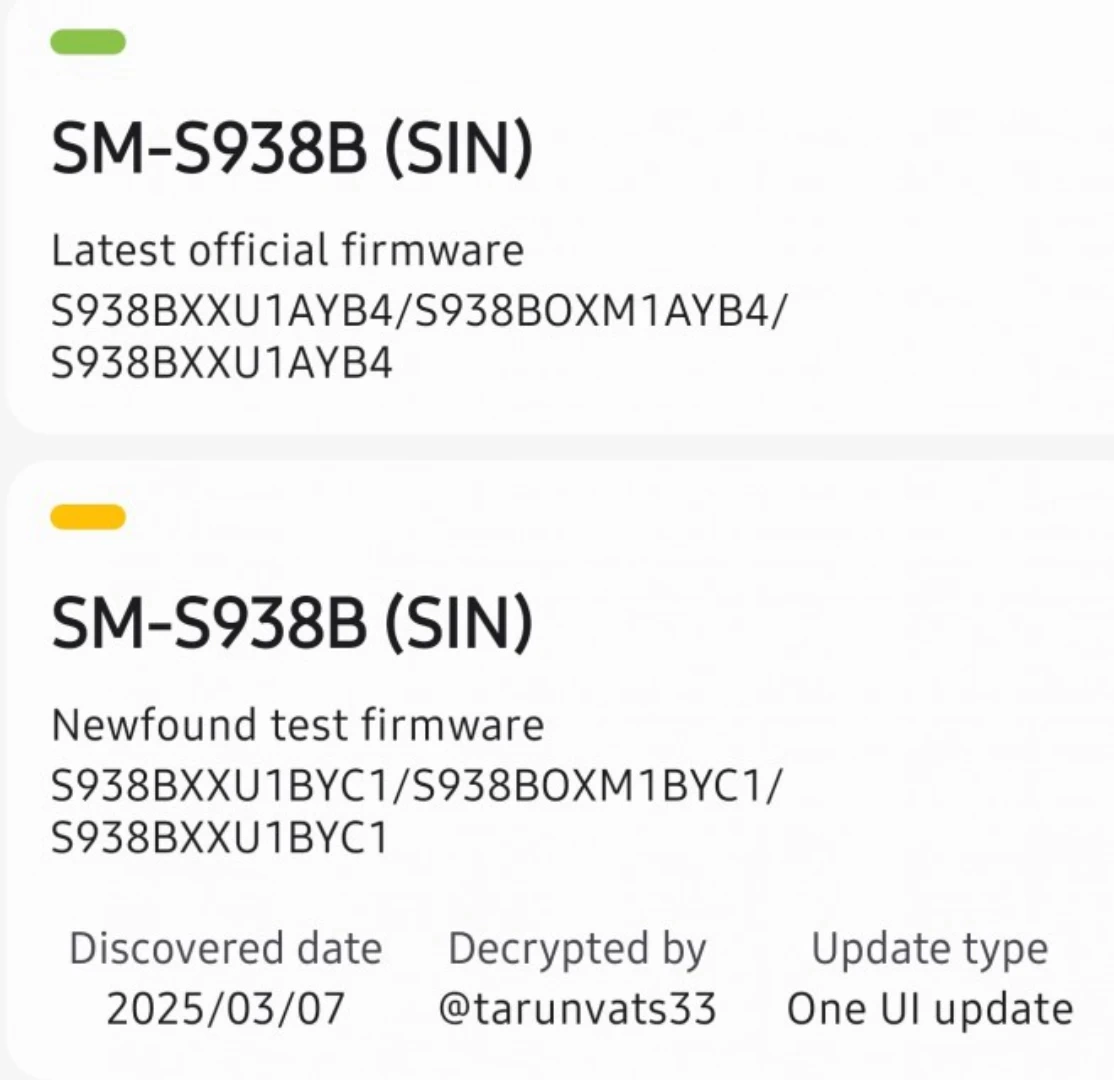The height and width of the screenshot is (1080, 1114).
Task: Click first S938BXXU1BYC1 code in test firmware
Action: (x=220, y=788)
